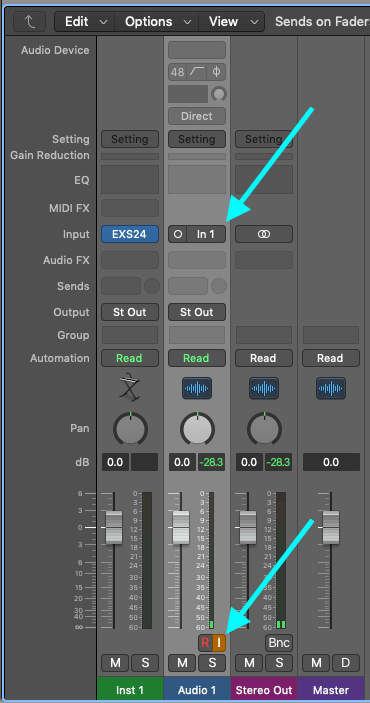Open the Inst 1 EQ thumbnail
This screenshot has width=370, height=703.
[130, 179]
